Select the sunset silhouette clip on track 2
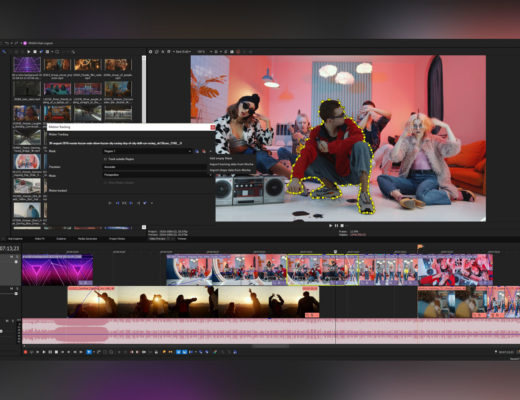Viewport: 520px width, 400px height. point(193,302)
